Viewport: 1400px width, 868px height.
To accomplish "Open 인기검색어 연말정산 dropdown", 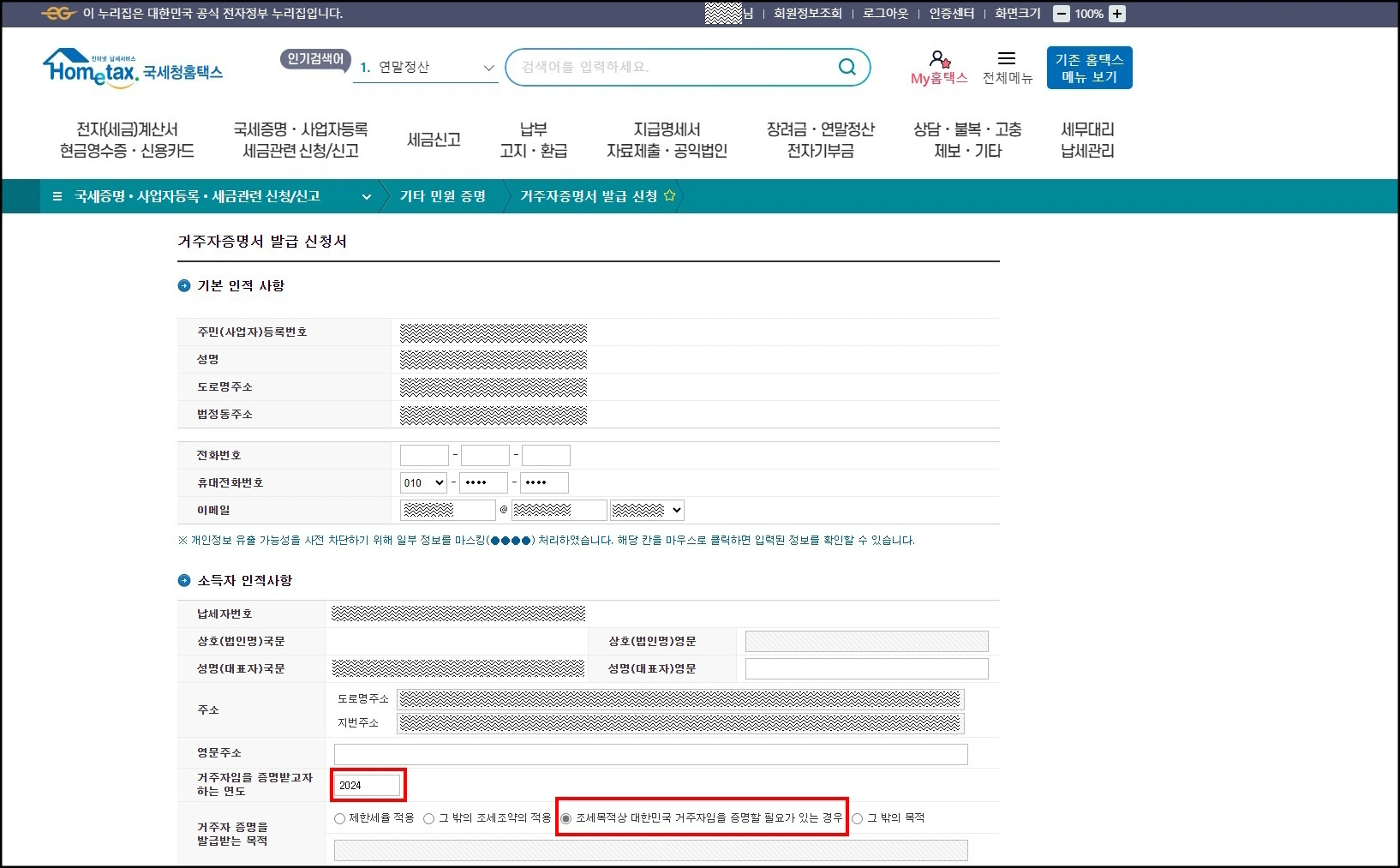I will [426, 67].
